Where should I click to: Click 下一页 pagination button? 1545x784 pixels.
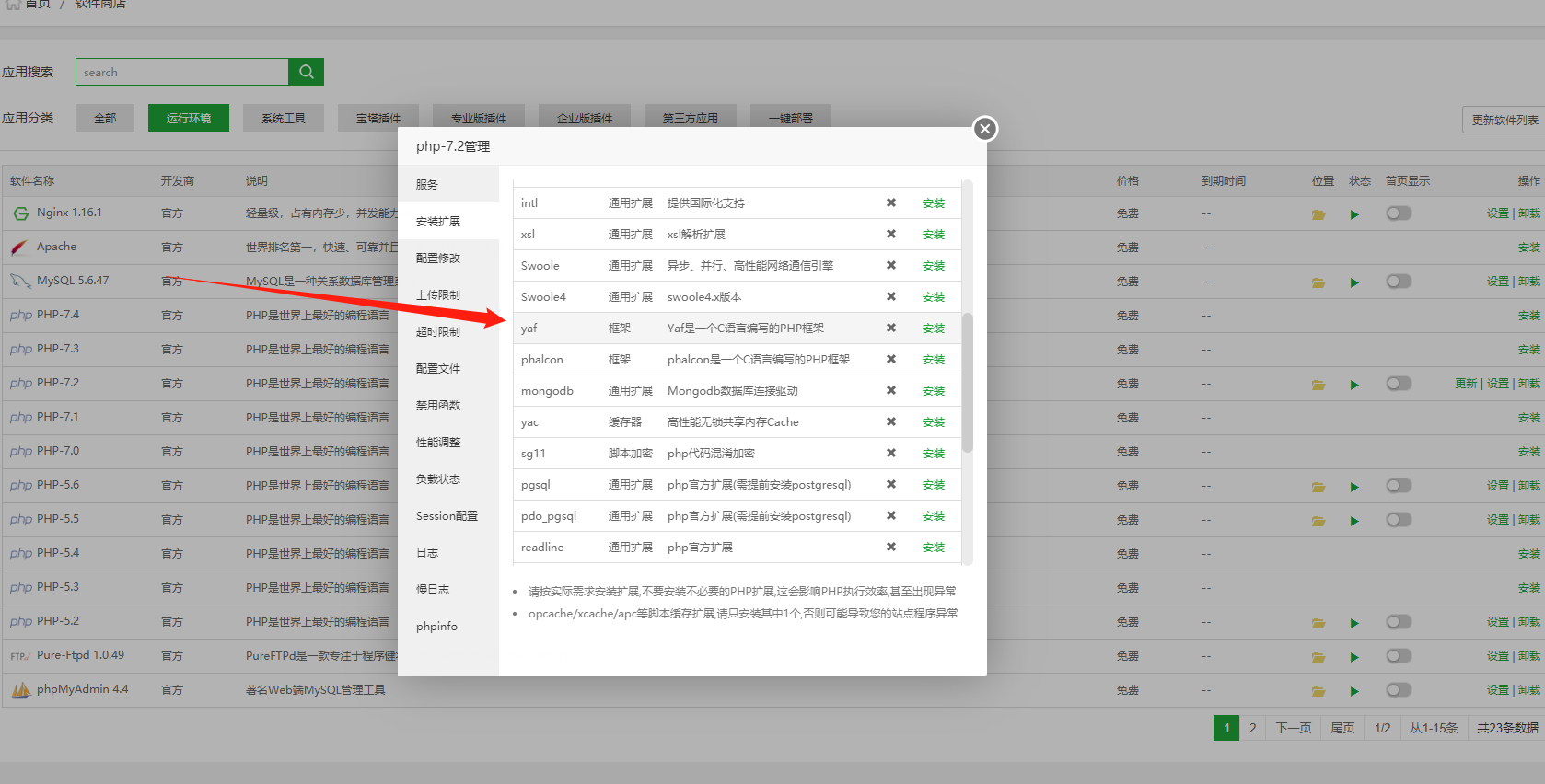(x=1294, y=728)
